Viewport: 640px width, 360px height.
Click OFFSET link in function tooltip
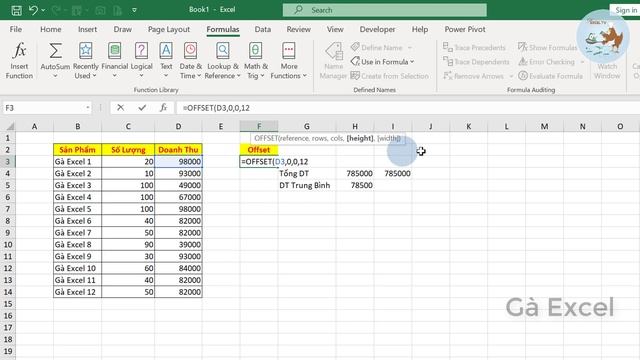(x=266, y=138)
